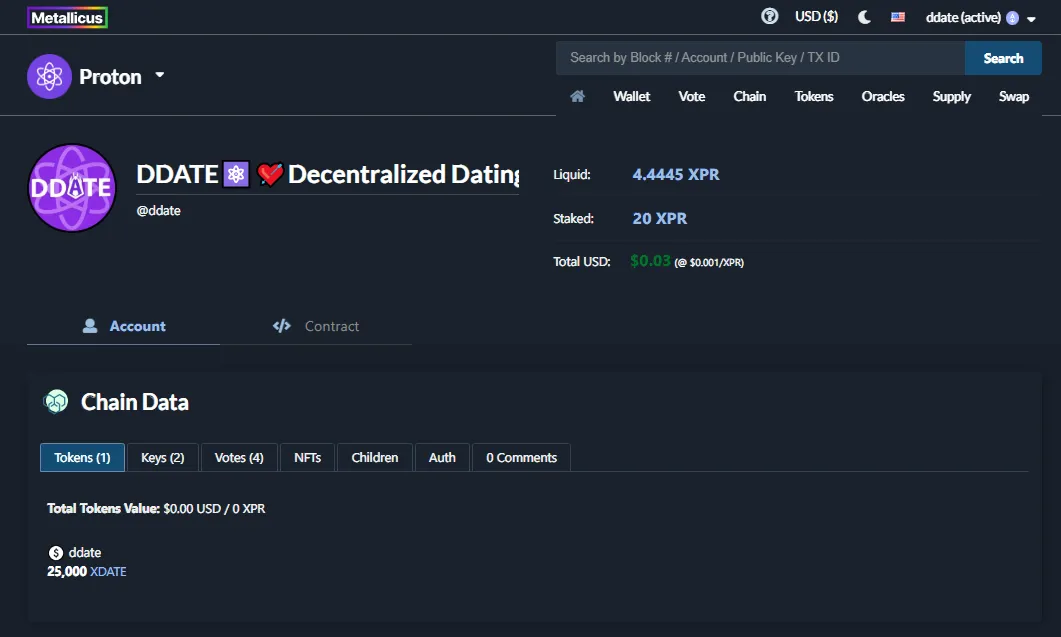Open the Chain menu
The width and height of the screenshot is (1061, 637).
click(x=750, y=96)
